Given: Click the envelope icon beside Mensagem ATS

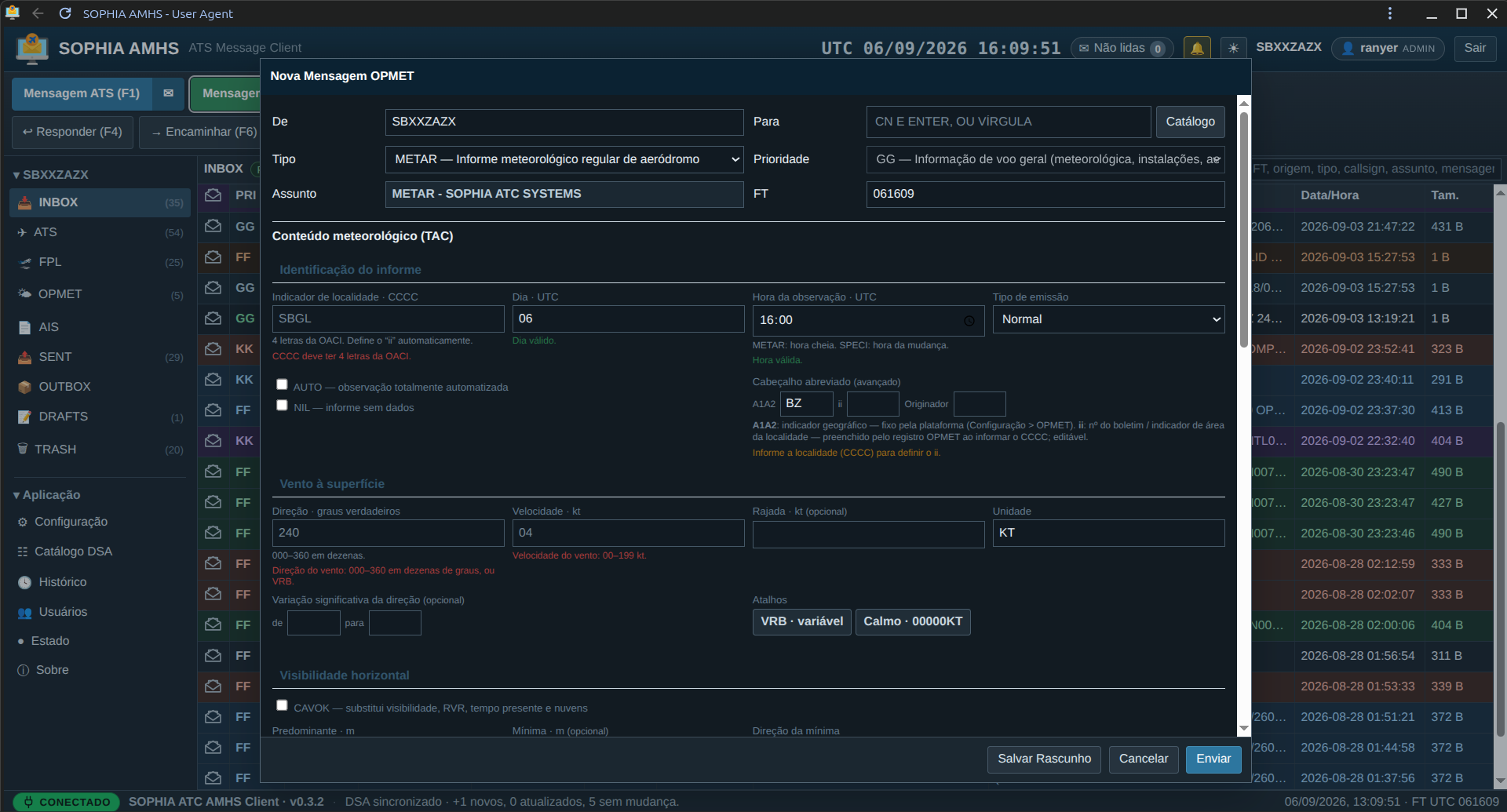Looking at the screenshot, I should tap(168, 93).
